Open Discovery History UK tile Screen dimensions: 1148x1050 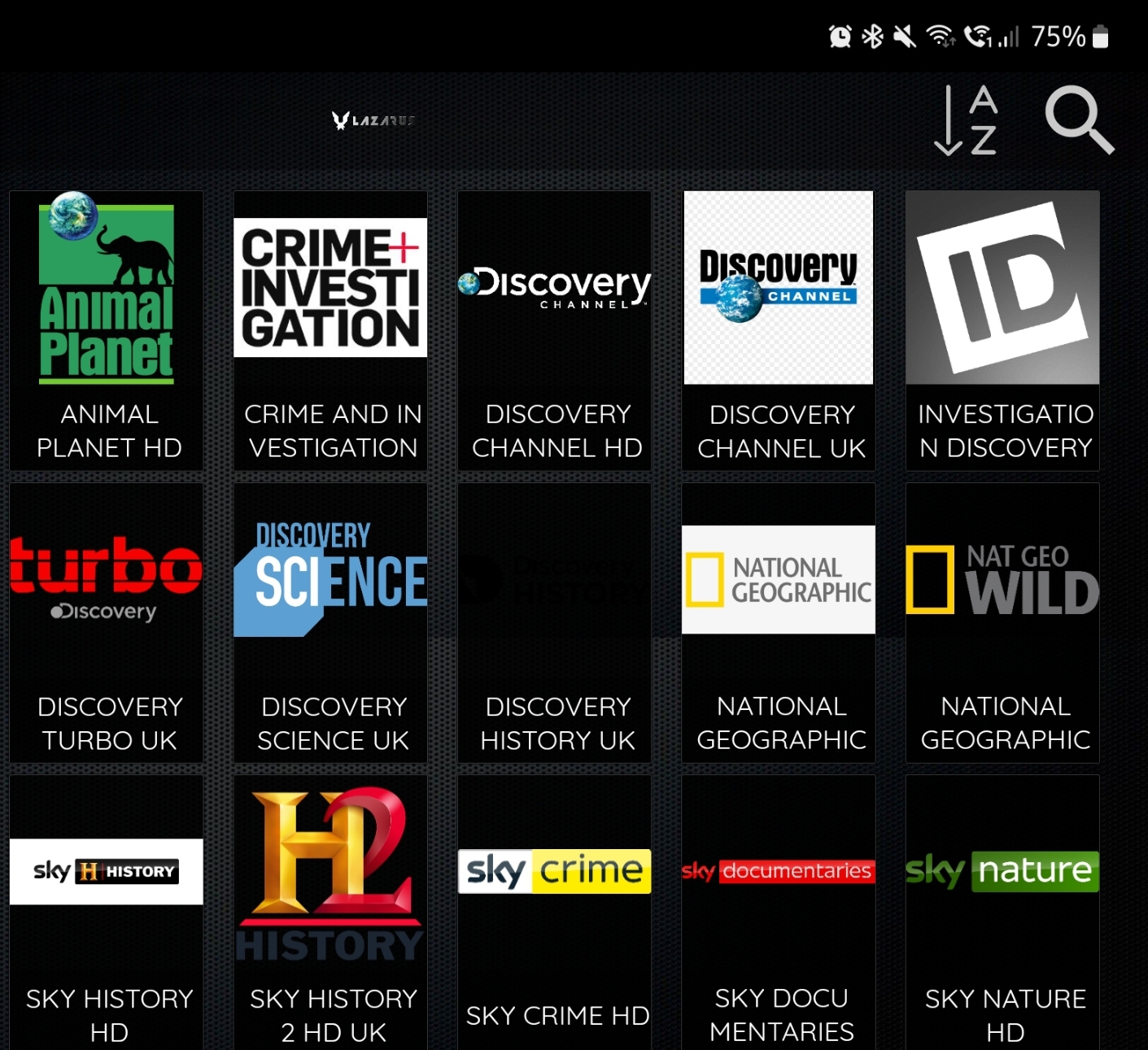554,623
